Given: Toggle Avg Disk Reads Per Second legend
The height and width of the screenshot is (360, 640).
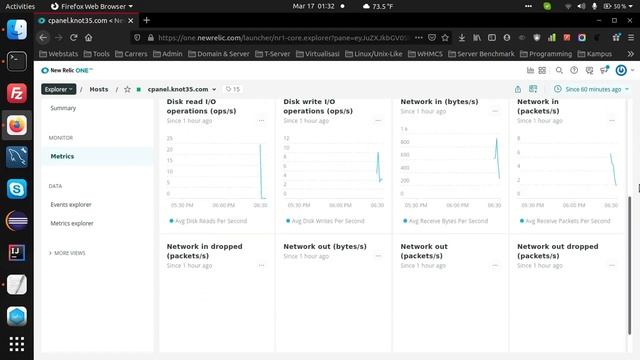Looking at the screenshot, I should (x=208, y=221).
